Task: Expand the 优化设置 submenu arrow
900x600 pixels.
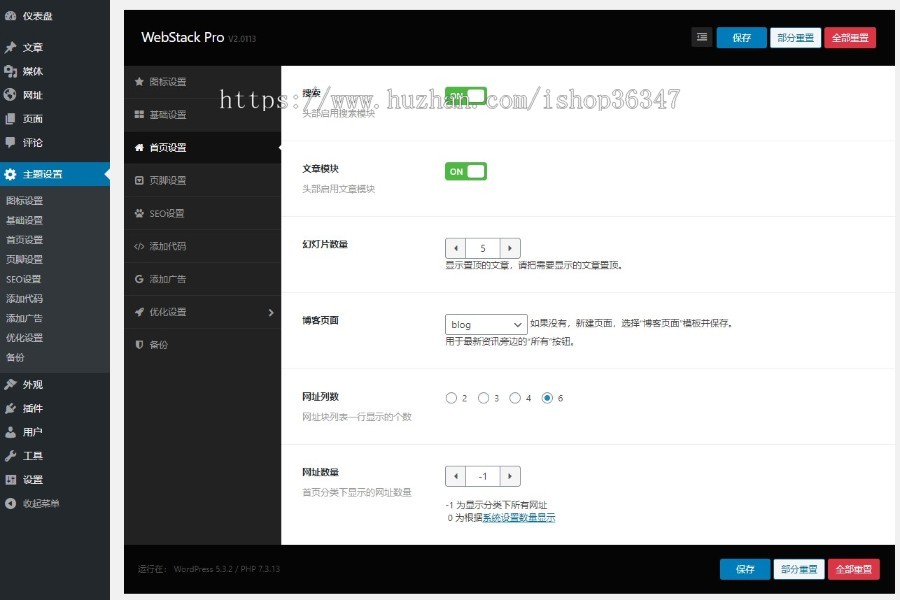Action: pos(271,312)
